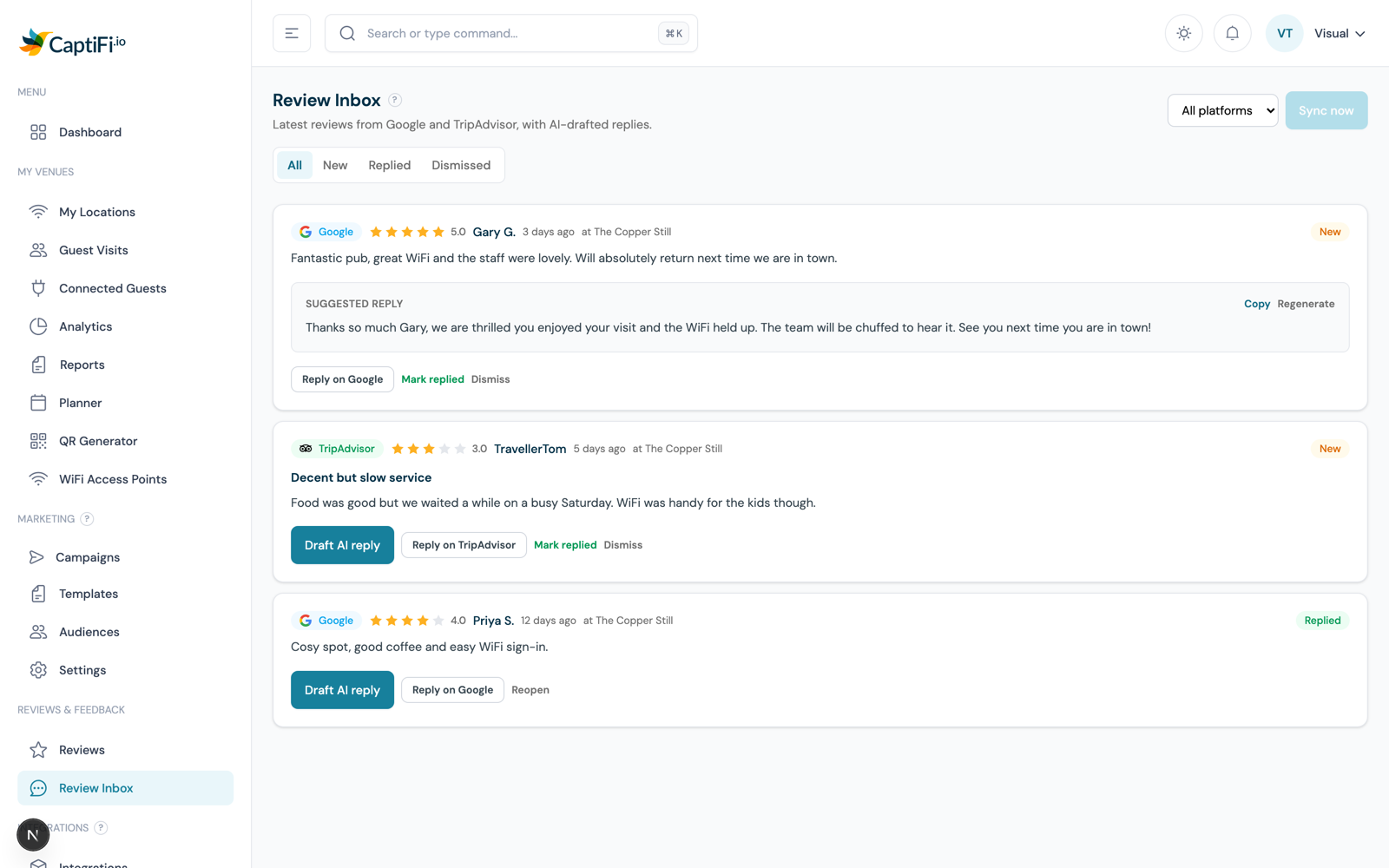Collapse sidebar with hamburger button
Viewport: 1389px width, 868px height.
coord(292,33)
